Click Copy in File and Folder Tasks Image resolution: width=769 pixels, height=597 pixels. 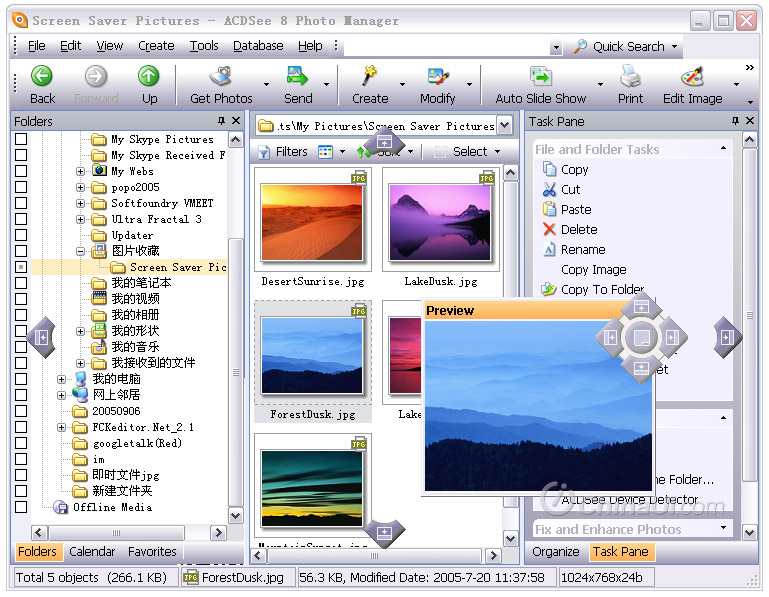[x=575, y=170]
